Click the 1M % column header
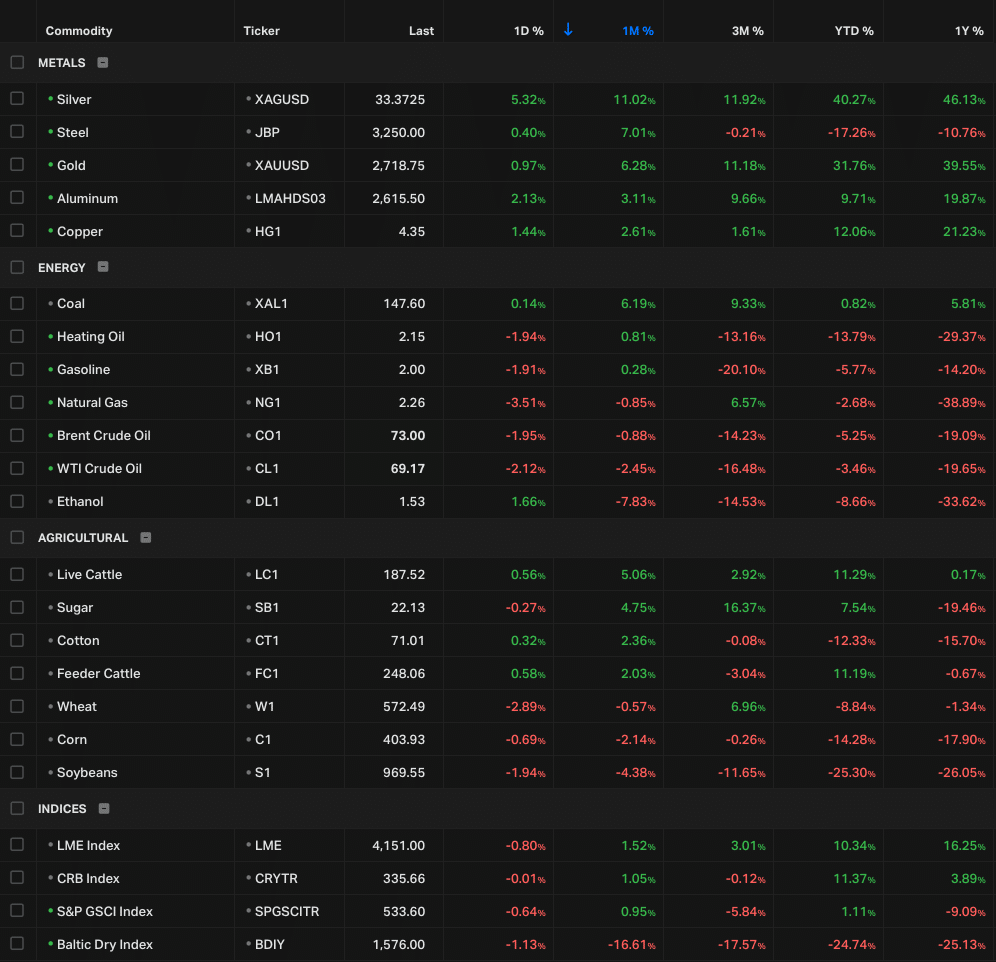Image resolution: width=996 pixels, height=962 pixels. (x=638, y=30)
